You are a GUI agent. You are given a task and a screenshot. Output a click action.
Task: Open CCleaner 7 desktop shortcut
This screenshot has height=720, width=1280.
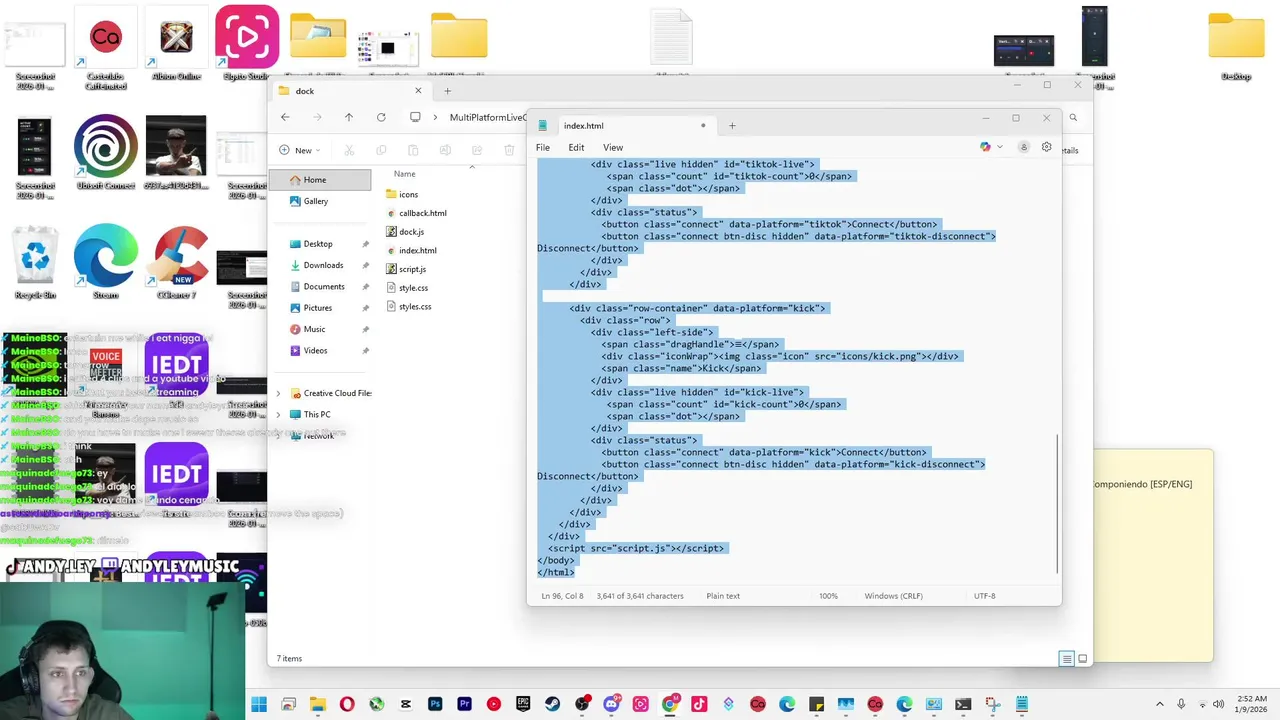point(176,263)
